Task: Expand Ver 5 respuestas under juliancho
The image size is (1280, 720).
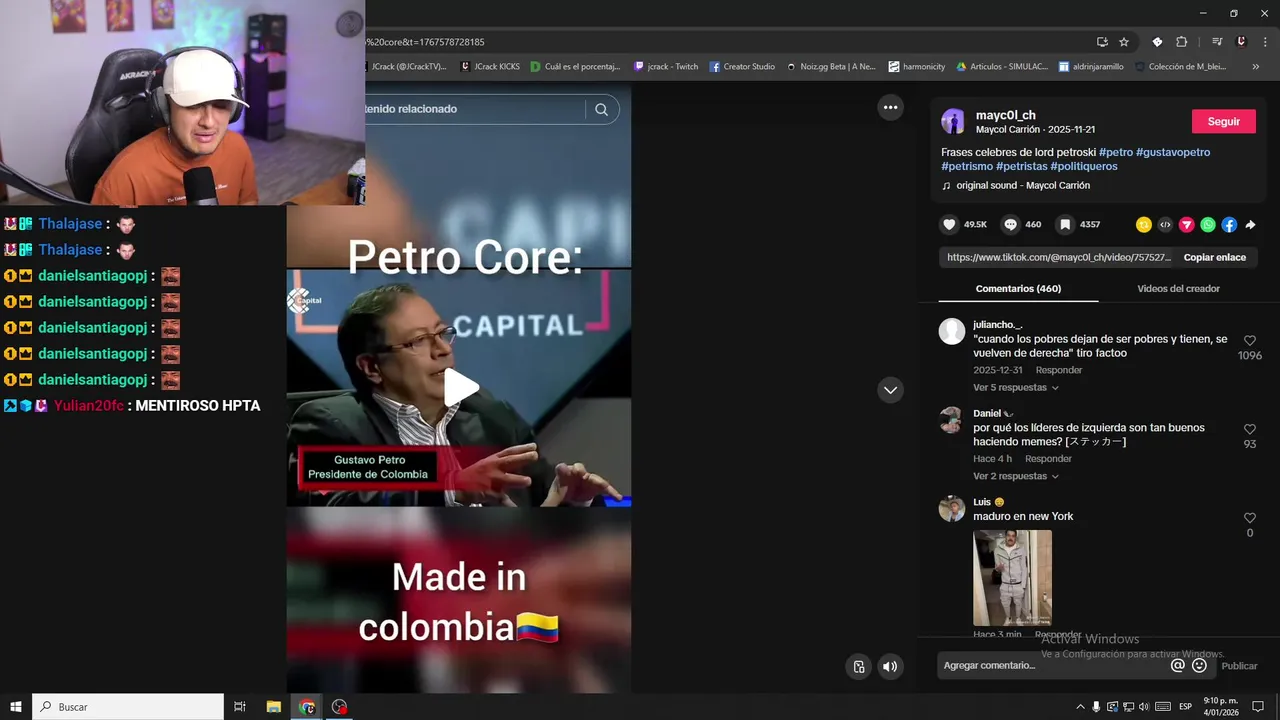Action: (1015, 387)
